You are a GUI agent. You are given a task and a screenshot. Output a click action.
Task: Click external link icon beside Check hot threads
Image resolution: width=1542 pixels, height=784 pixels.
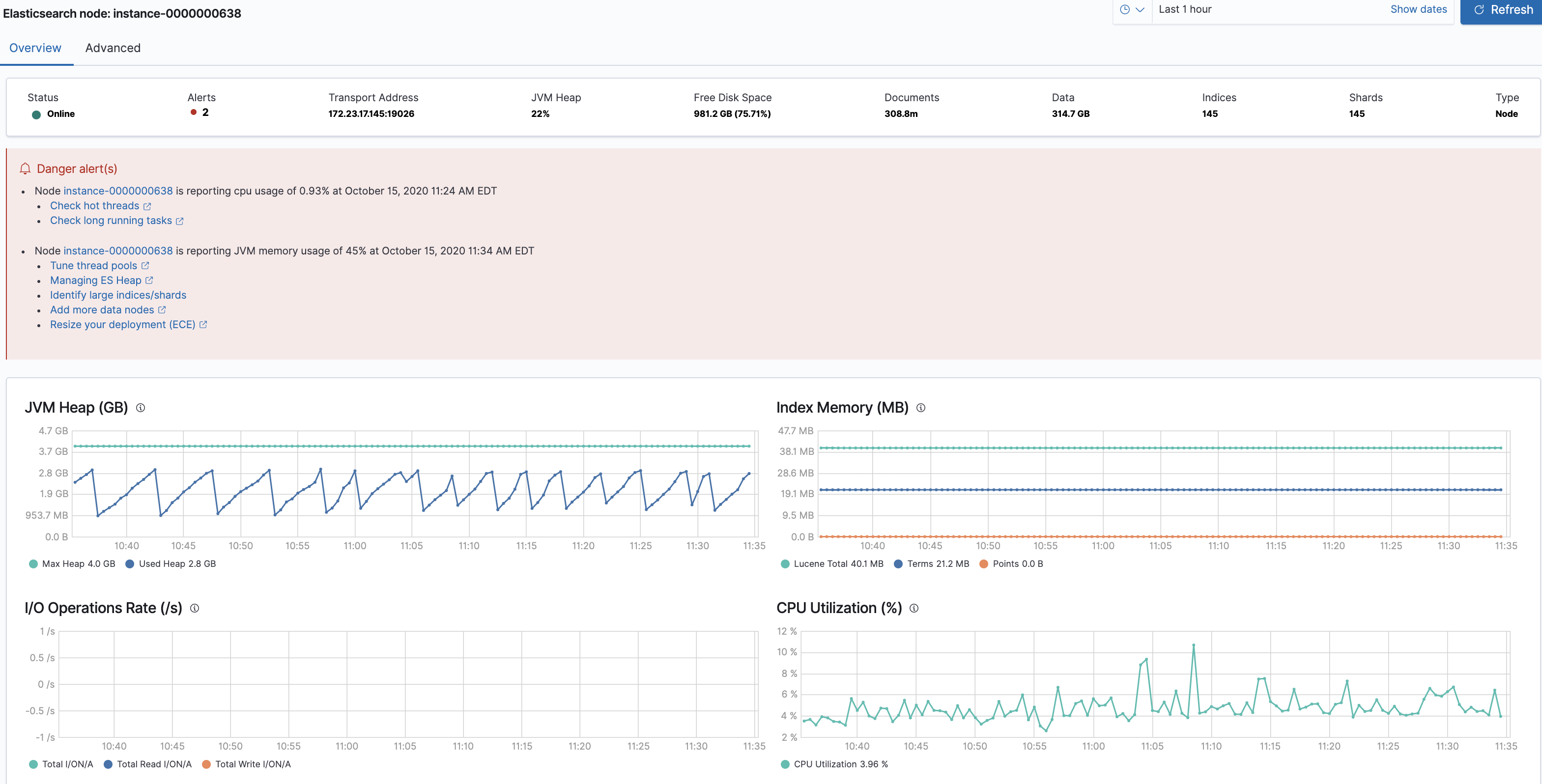147,206
